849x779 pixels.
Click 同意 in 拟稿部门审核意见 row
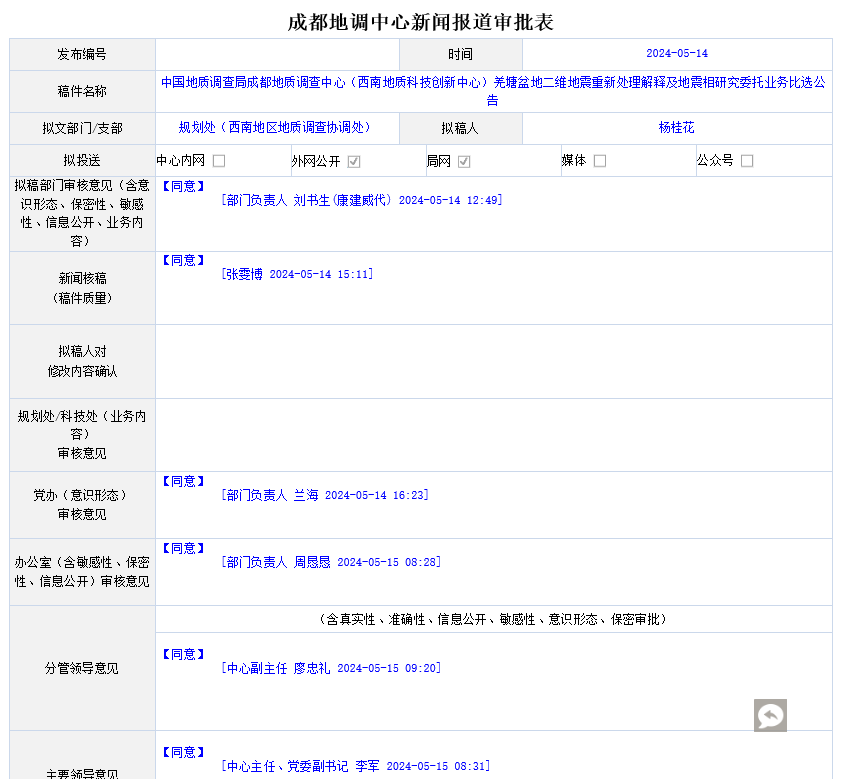coord(184,187)
